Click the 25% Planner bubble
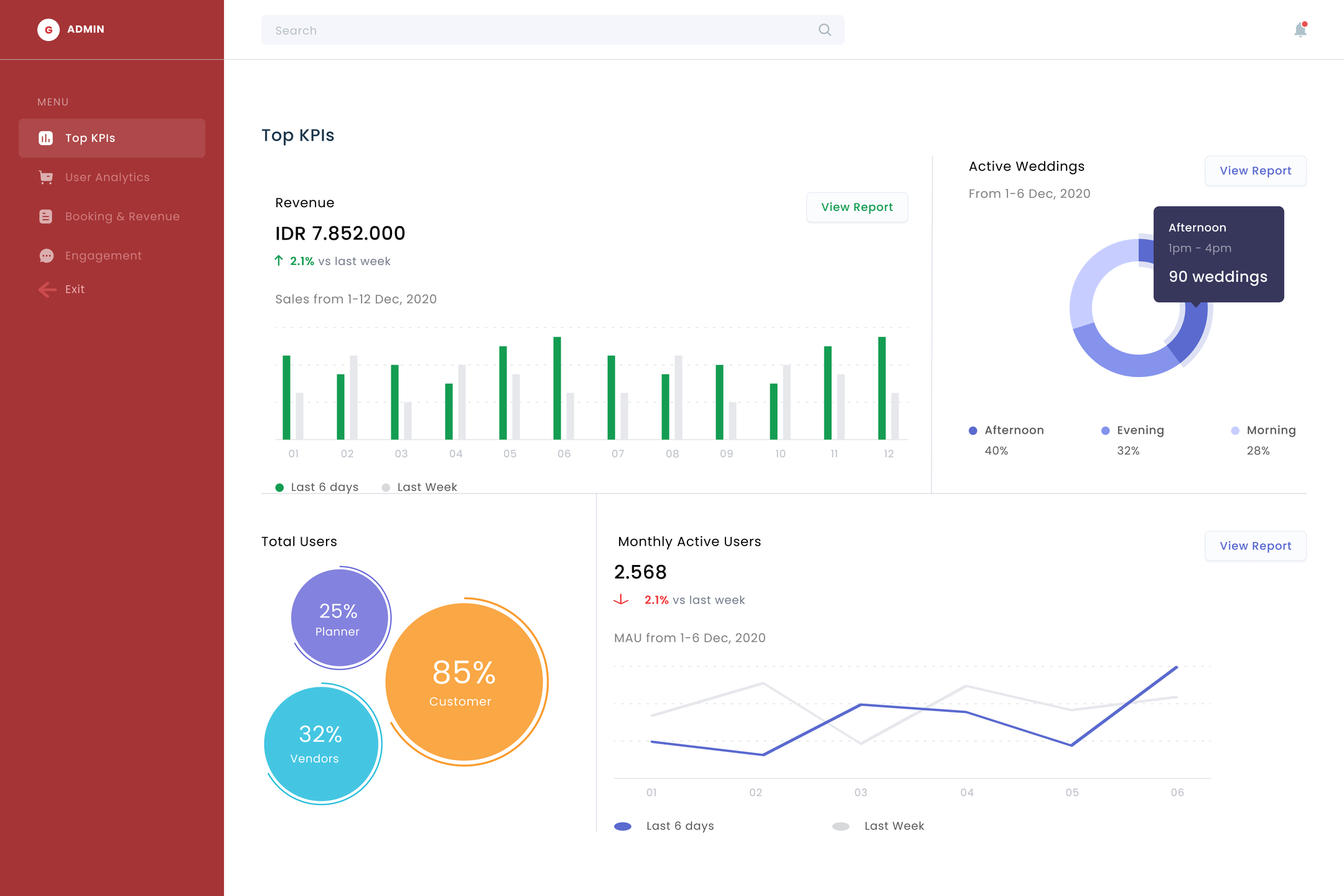The height and width of the screenshot is (896, 1344). (x=340, y=618)
